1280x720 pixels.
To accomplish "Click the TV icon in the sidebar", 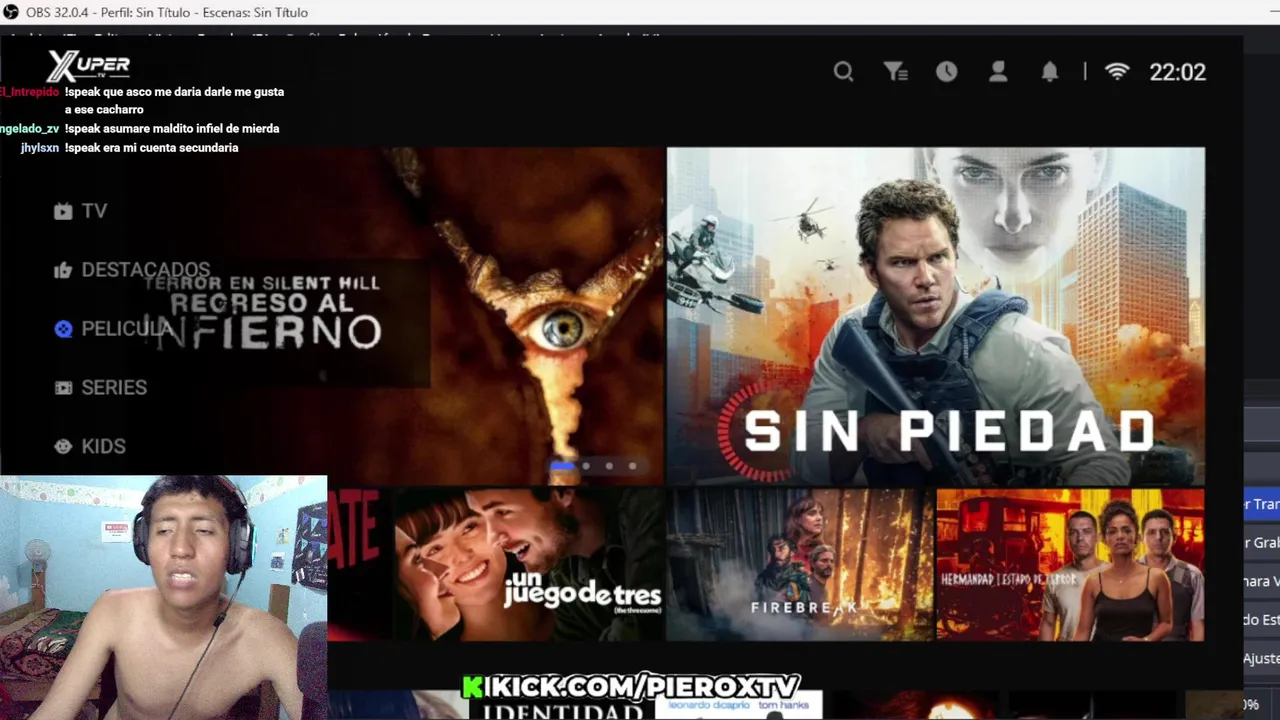I will point(63,211).
